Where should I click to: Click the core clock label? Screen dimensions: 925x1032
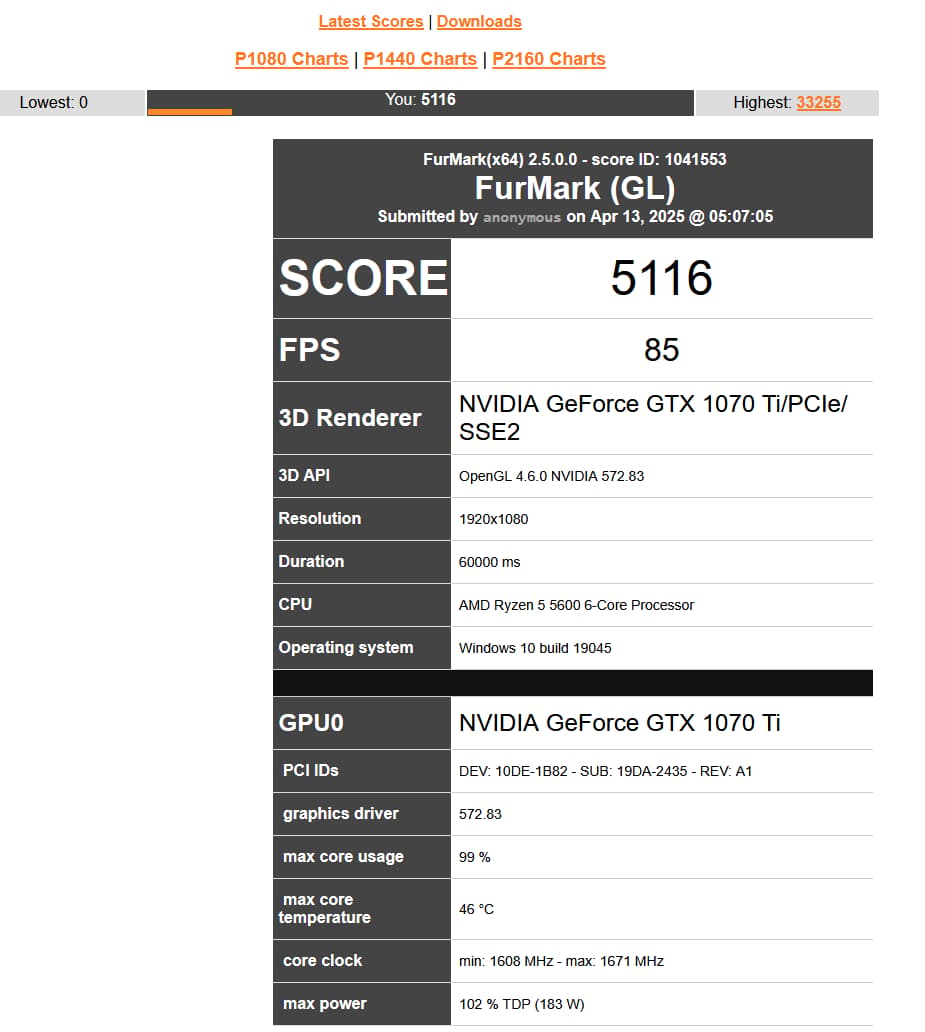322,960
